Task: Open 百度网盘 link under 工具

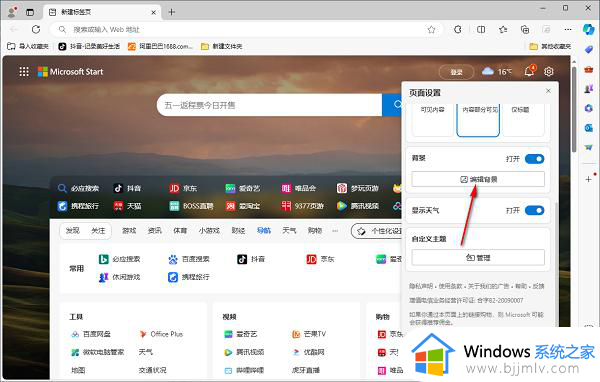Action: point(91,334)
